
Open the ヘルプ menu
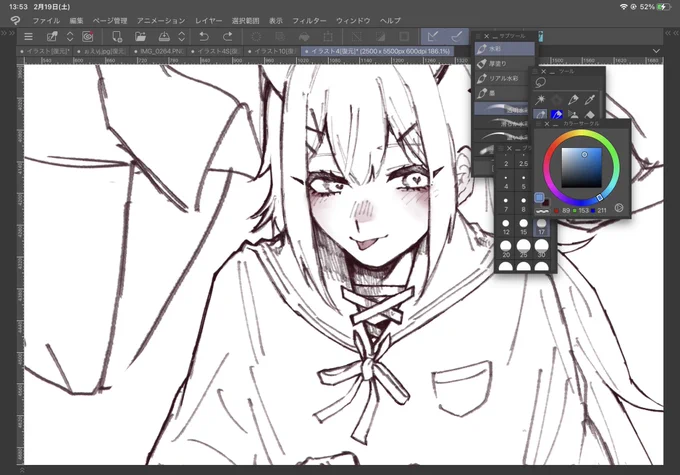pos(390,20)
